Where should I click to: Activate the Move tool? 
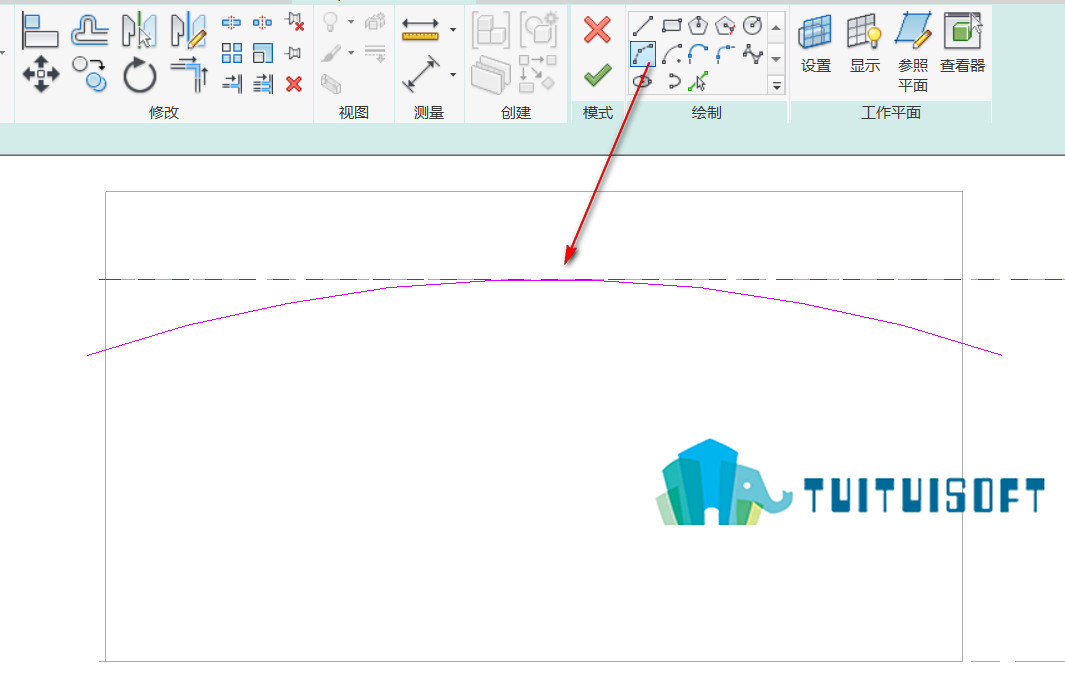pyautogui.click(x=41, y=74)
